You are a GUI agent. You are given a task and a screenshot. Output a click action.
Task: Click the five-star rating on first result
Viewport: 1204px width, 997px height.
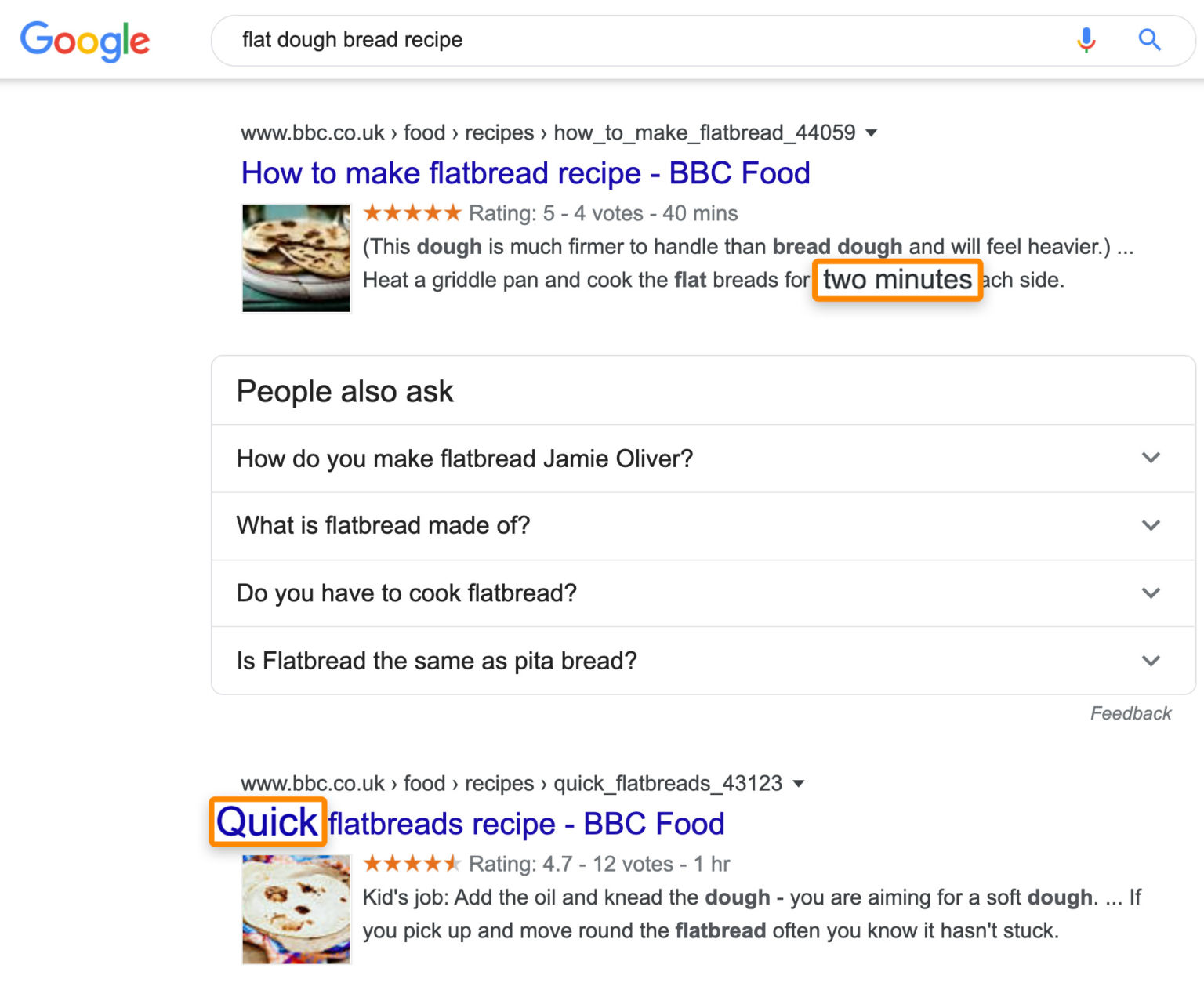point(412,213)
